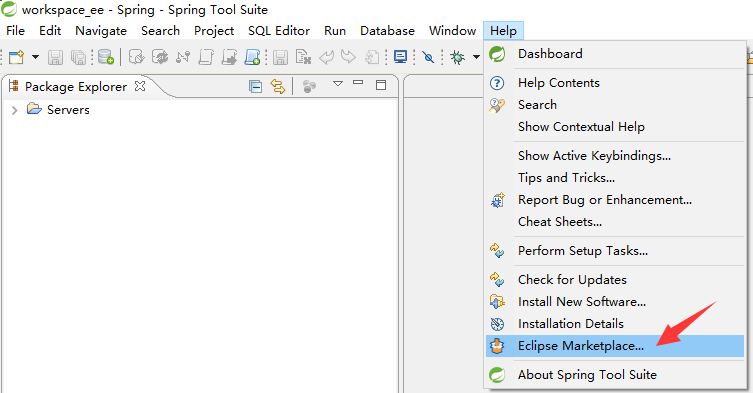Viewport: 753px width, 393px height.
Task: Choose Search in the Help menu
Action: point(615,105)
